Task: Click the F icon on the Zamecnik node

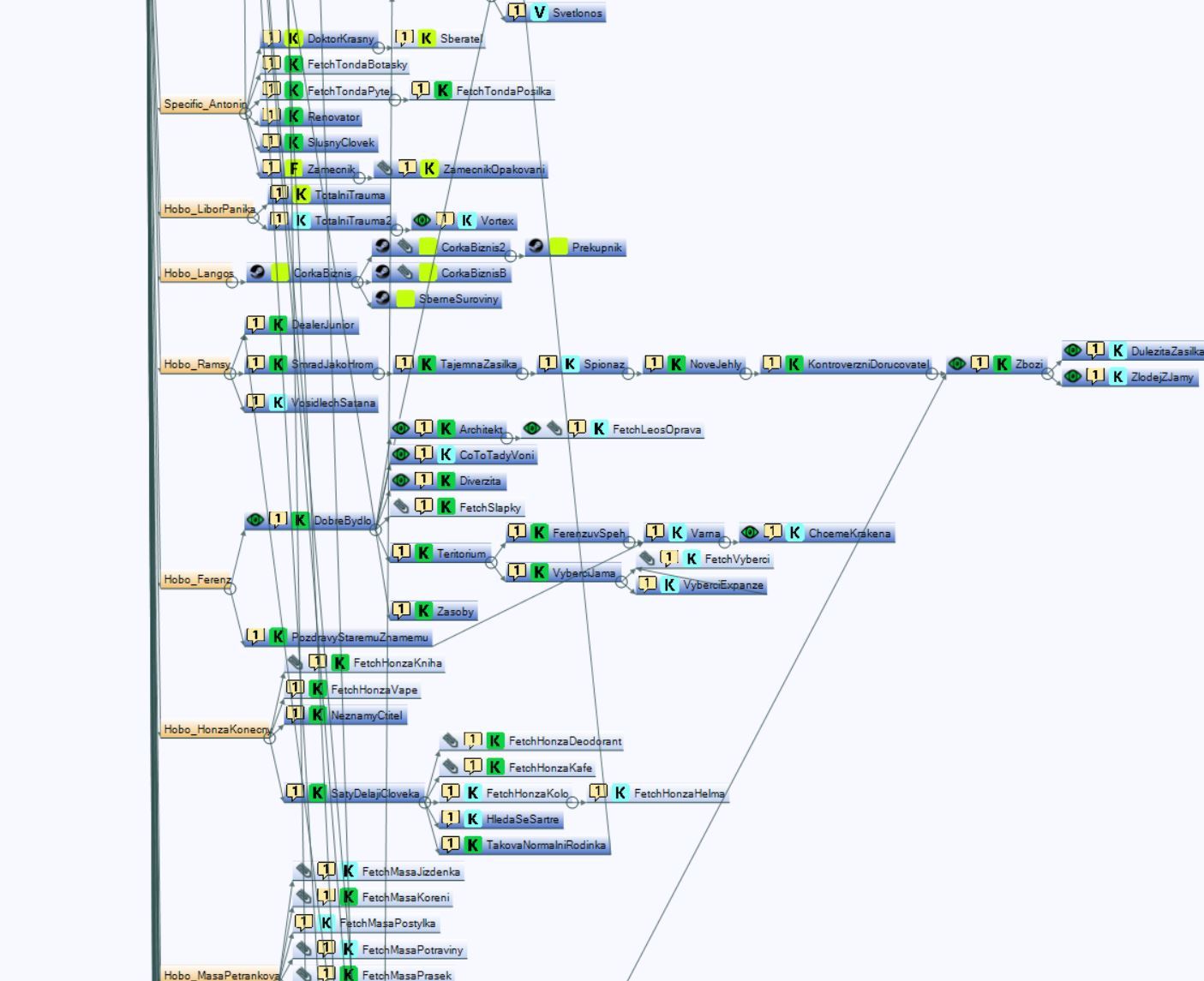Action: click(x=294, y=169)
